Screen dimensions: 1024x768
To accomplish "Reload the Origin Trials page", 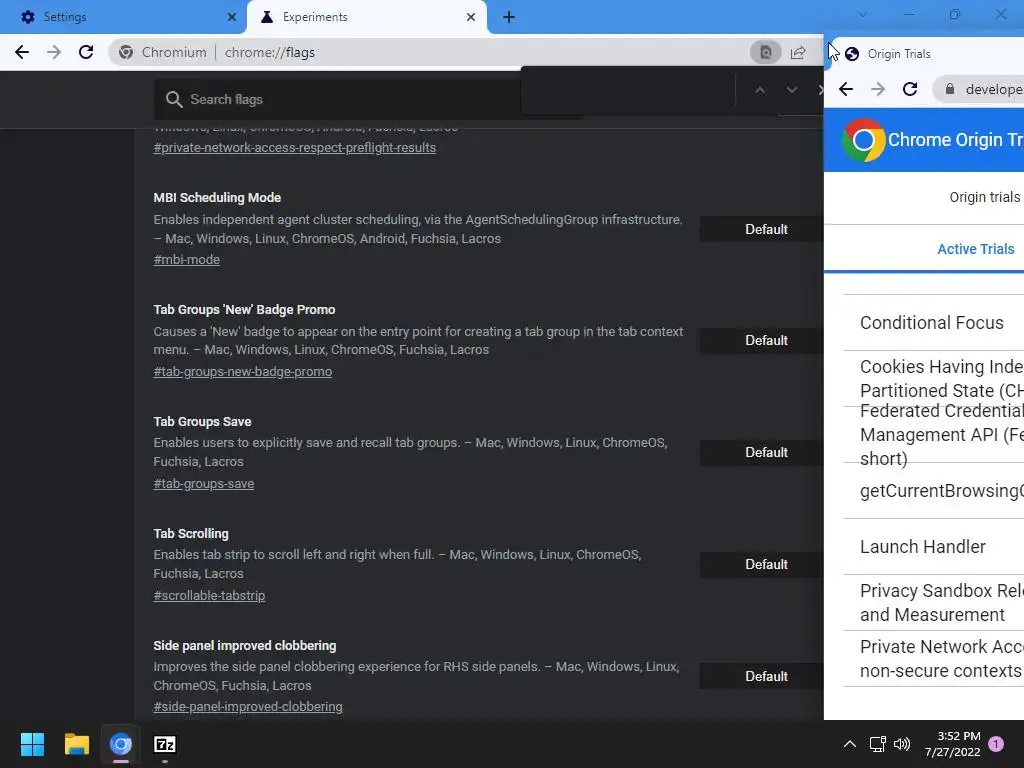I will [910, 89].
